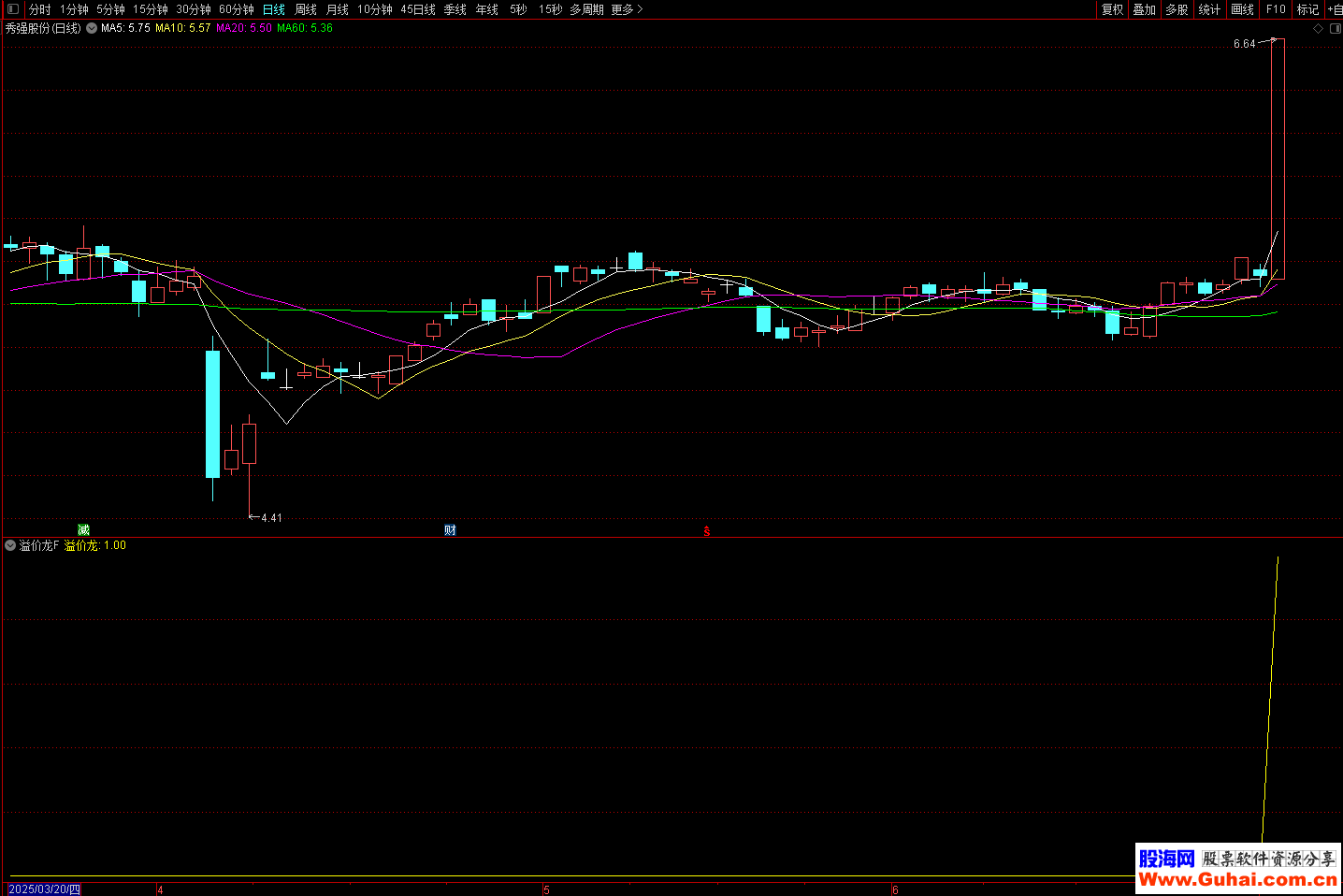Activate the 画线 drawing tool
Image resolution: width=1343 pixels, height=896 pixels.
pyautogui.click(x=1242, y=9)
